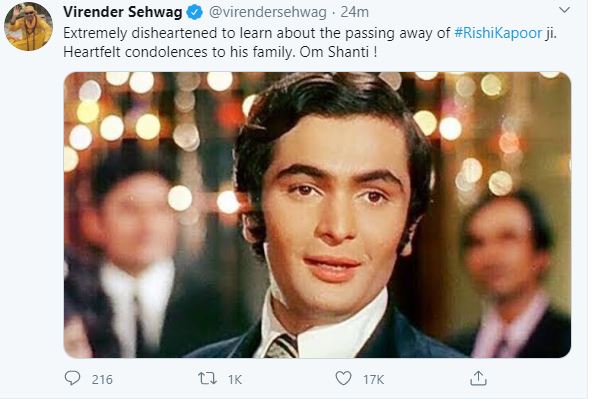Click the 'Om Shanti !' text
The width and height of the screenshot is (600, 399).
pos(339,52)
